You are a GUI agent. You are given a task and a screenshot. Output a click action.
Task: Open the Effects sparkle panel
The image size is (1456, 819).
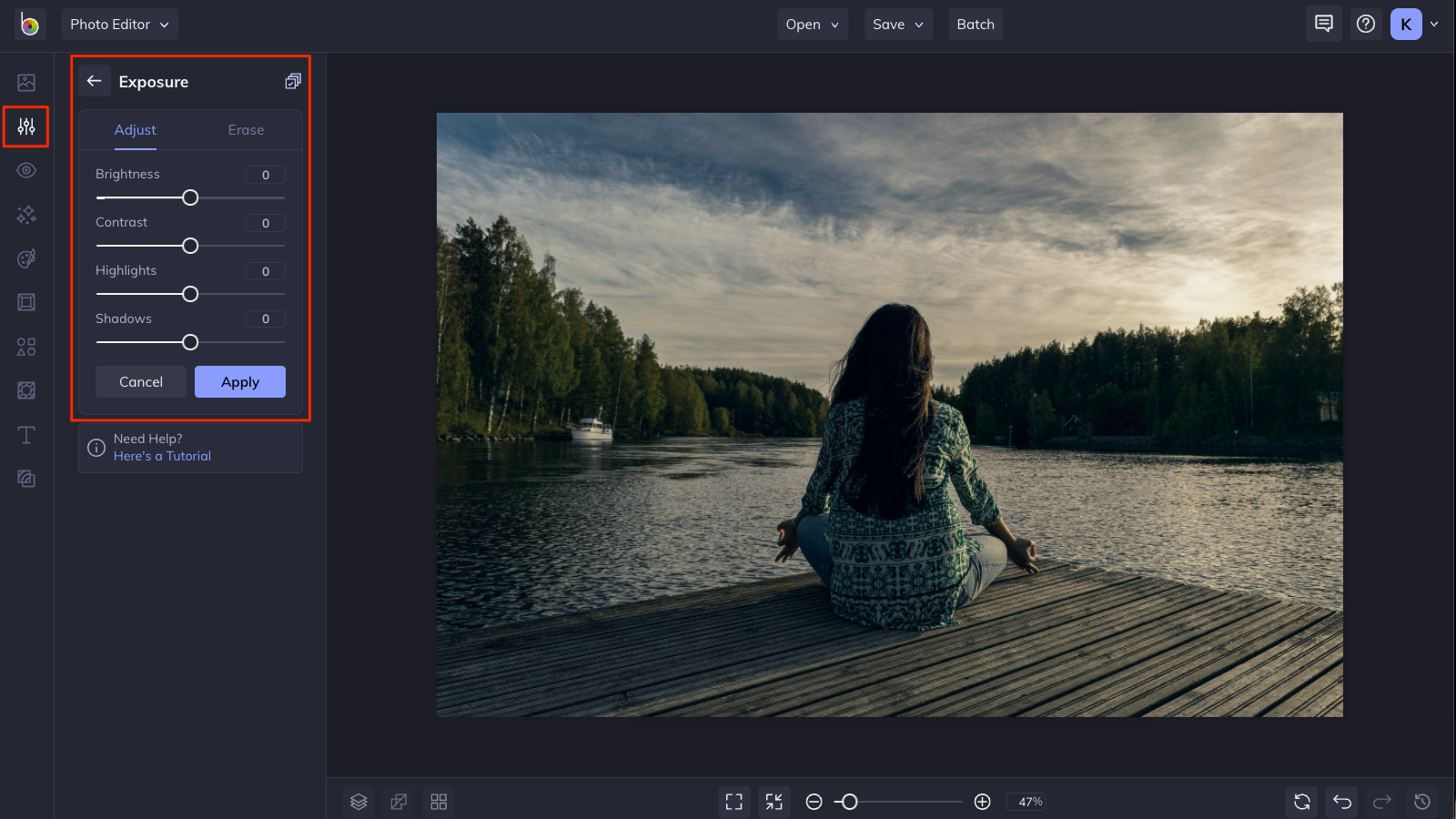[25, 215]
